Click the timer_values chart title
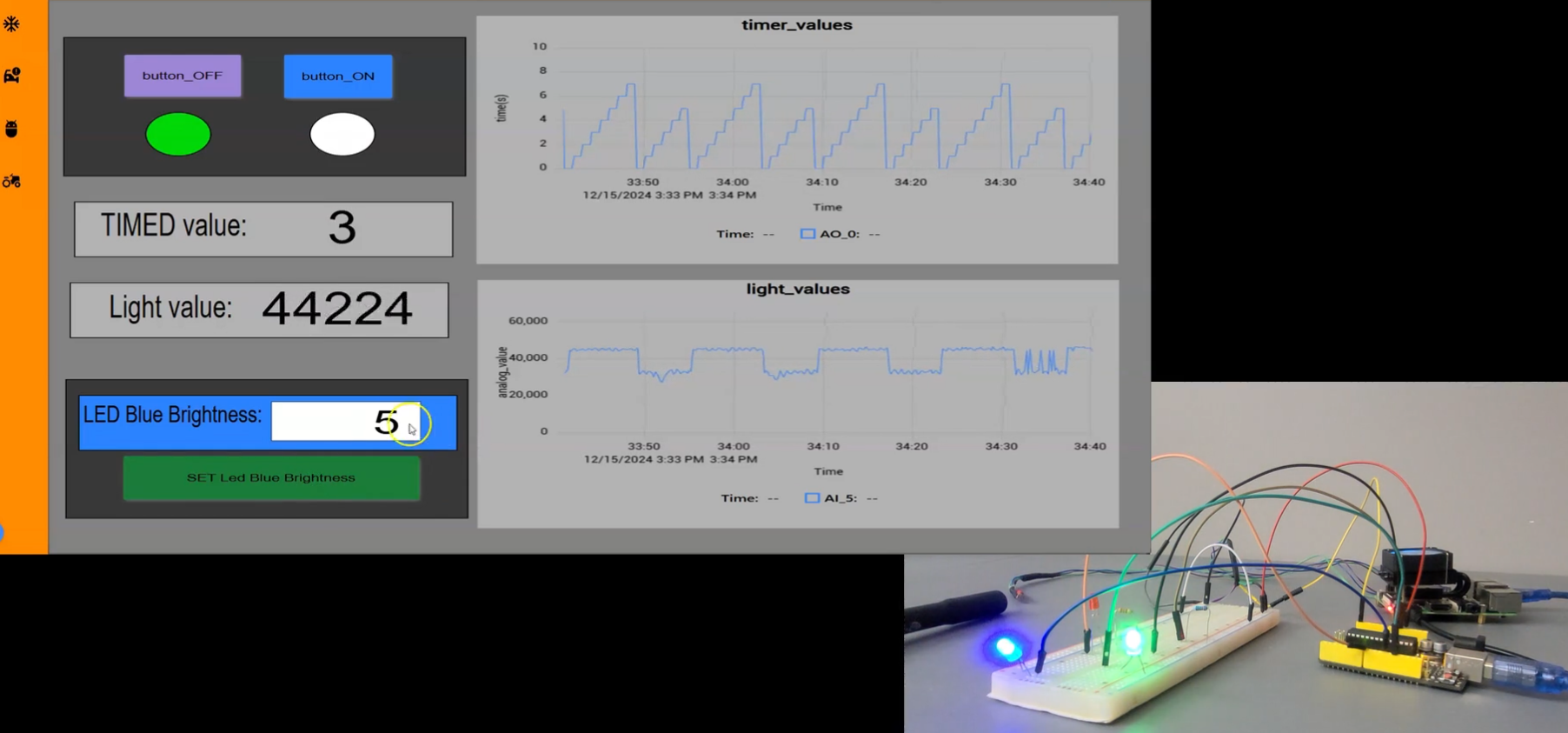 tap(797, 25)
